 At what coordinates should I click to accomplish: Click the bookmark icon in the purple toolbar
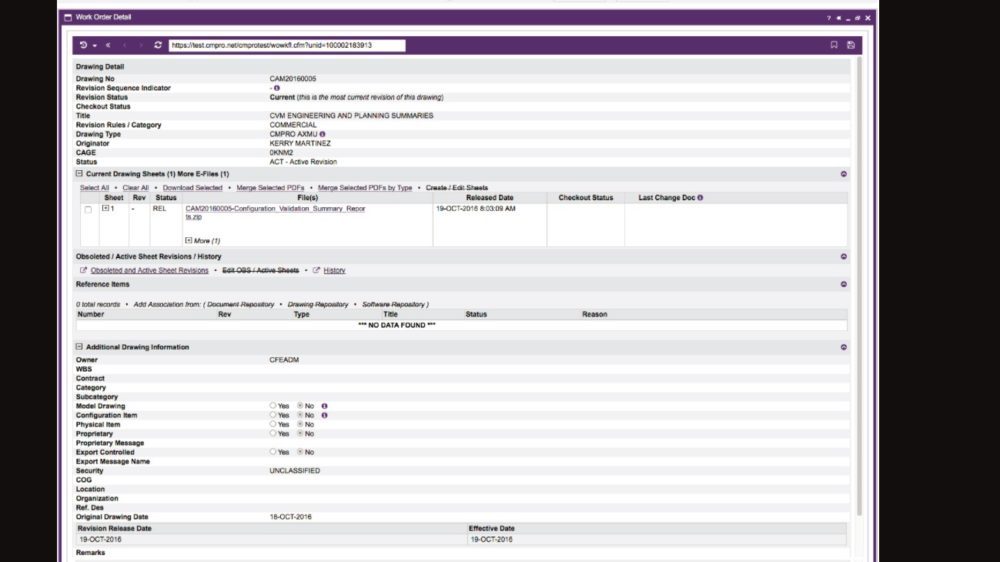834,45
